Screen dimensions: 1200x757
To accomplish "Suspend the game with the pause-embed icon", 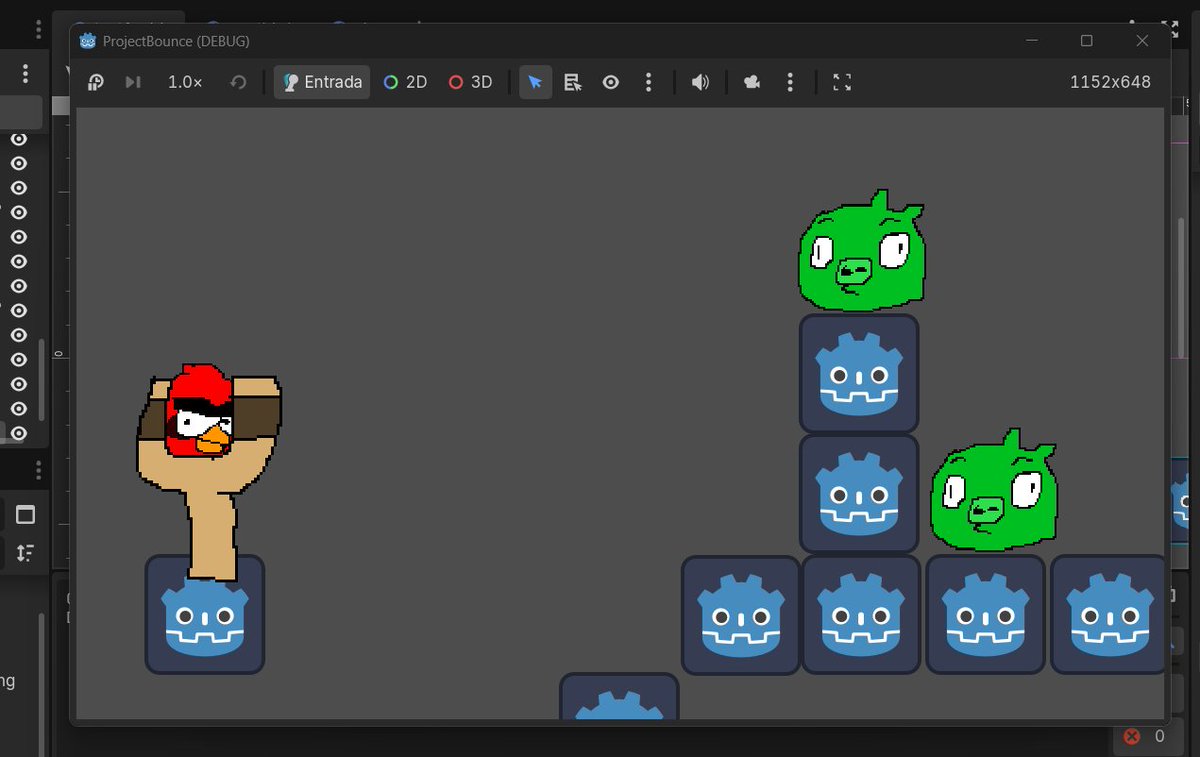I will 96,82.
